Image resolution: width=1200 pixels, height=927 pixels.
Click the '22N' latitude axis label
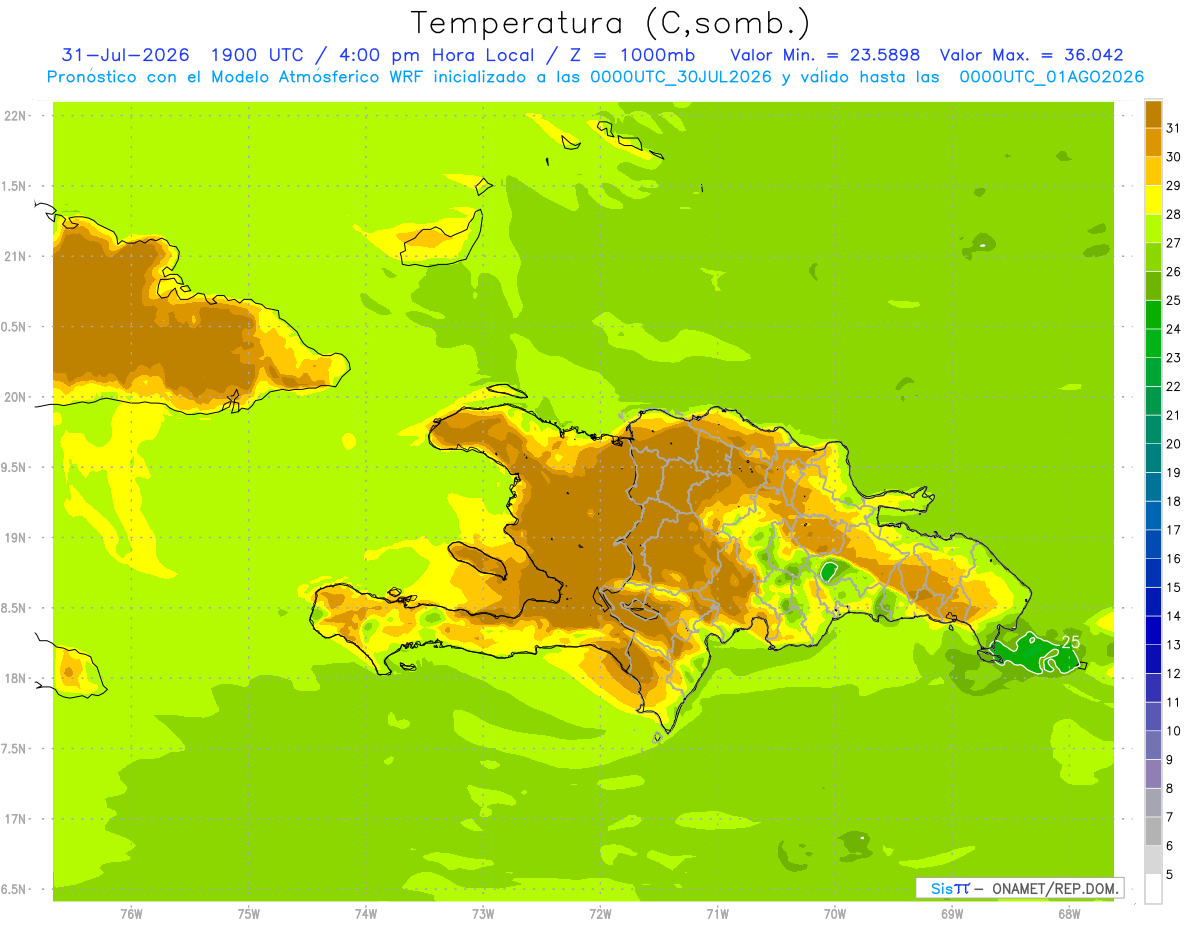tap(16, 116)
